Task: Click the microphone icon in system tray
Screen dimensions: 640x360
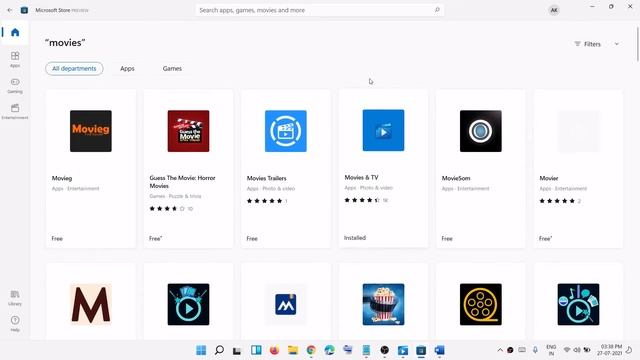Action: tap(535, 350)
